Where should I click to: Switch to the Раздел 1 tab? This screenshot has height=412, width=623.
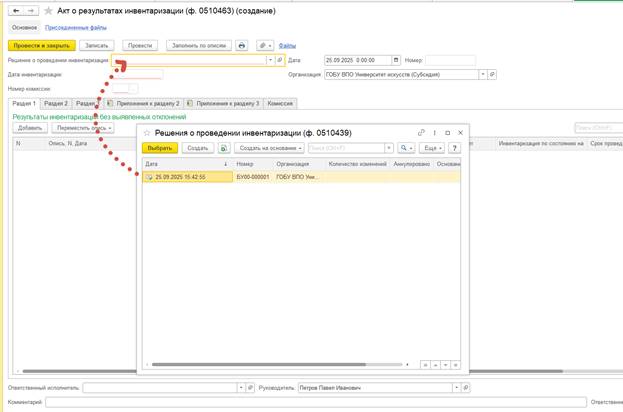(24, 104)
